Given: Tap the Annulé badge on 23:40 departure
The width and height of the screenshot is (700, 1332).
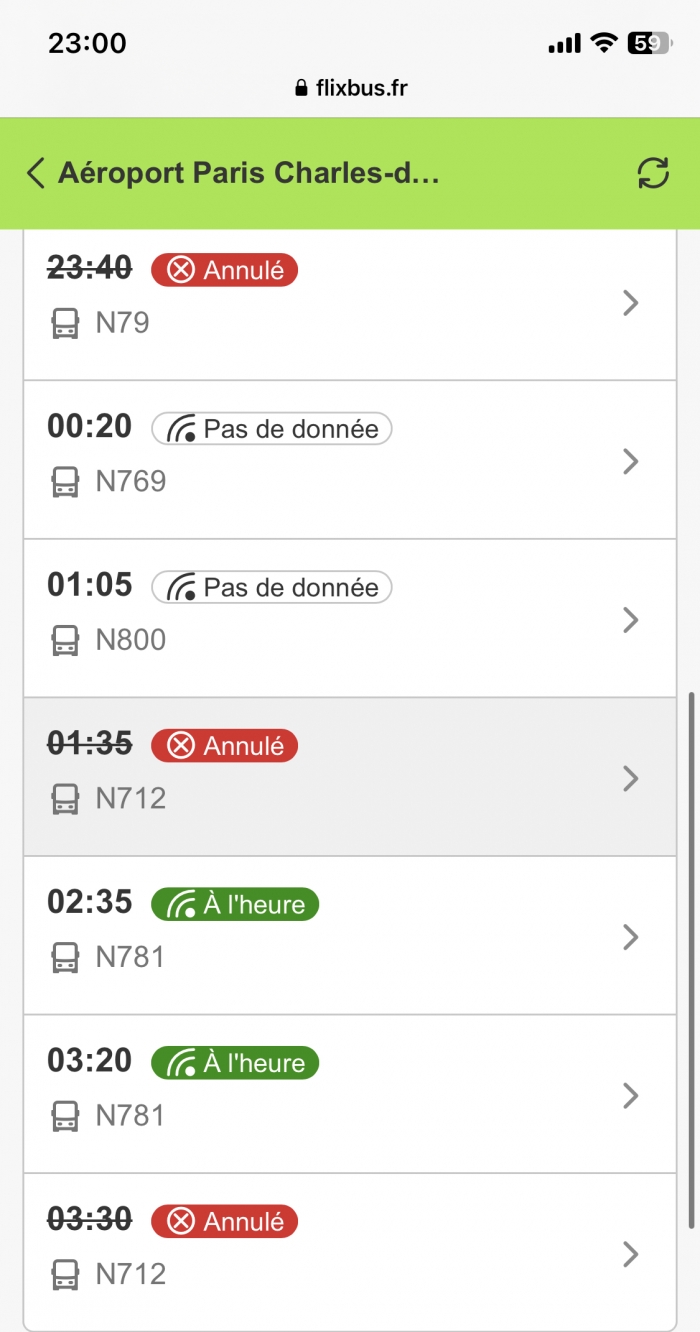Looking at the screenshot, I should click(x=224, y=270).
